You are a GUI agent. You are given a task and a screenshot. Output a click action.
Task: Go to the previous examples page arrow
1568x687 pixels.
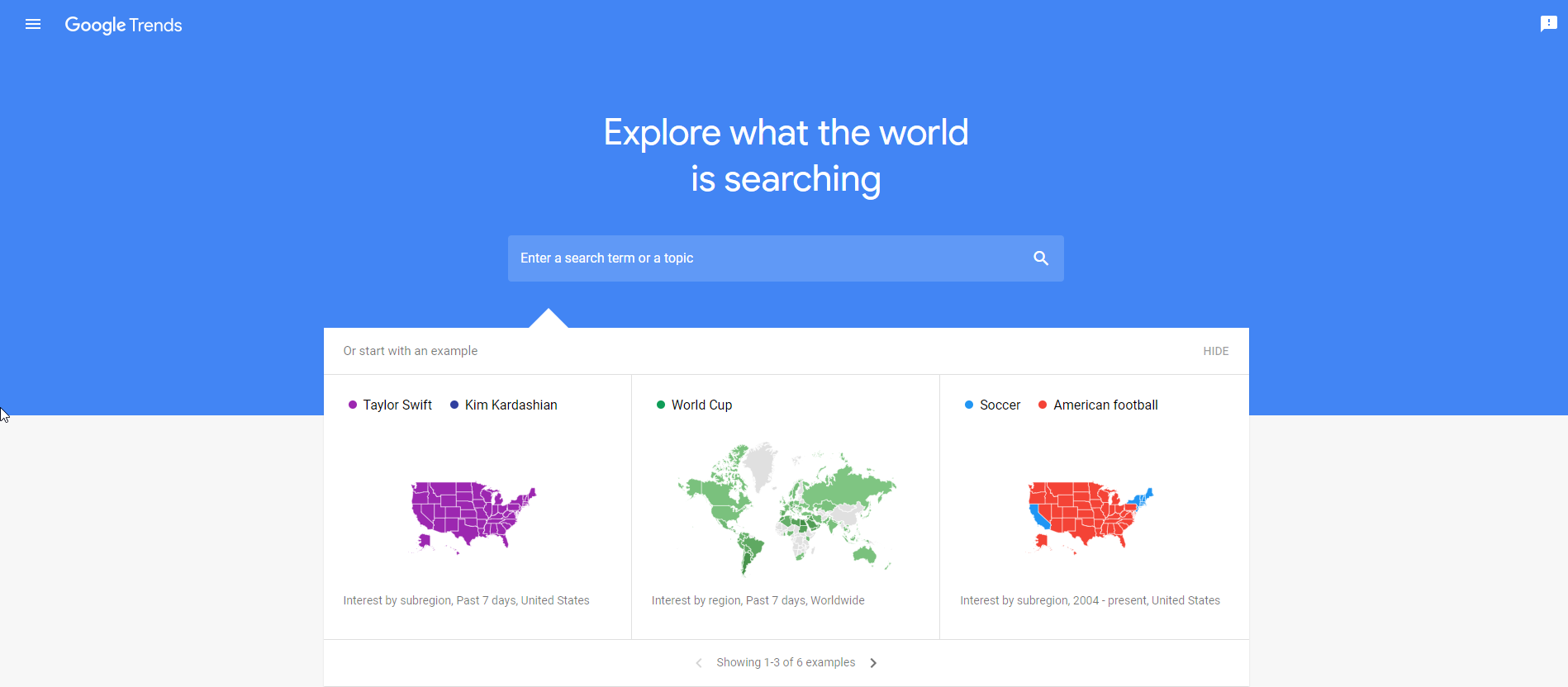(x=699, y=663)
